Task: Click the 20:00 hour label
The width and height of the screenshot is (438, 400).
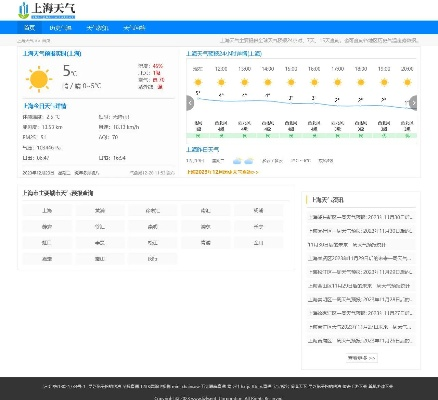Action: (407, 69)
